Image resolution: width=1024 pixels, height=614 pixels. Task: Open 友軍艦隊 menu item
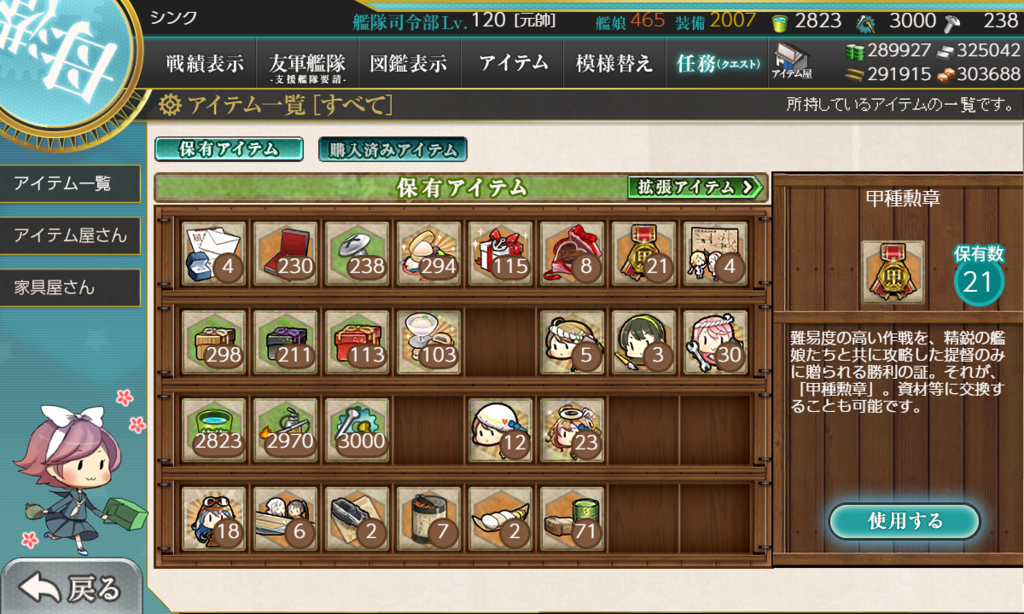[307, 63]
